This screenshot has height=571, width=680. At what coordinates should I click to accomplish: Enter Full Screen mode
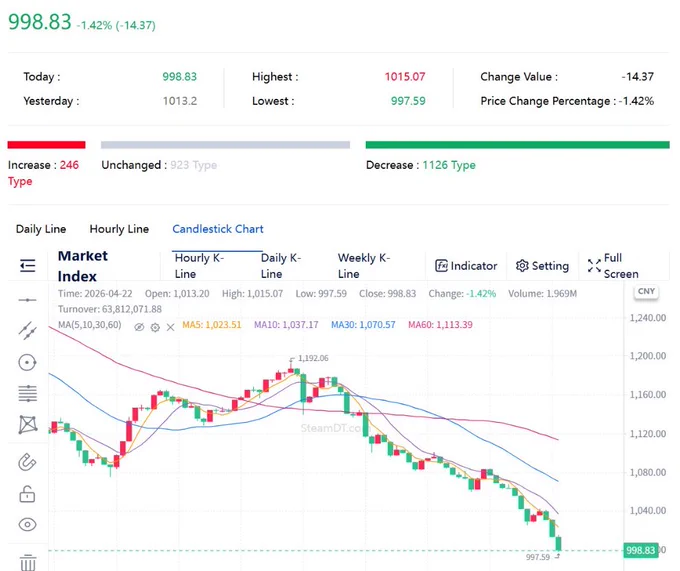click(x=613, y=266)
